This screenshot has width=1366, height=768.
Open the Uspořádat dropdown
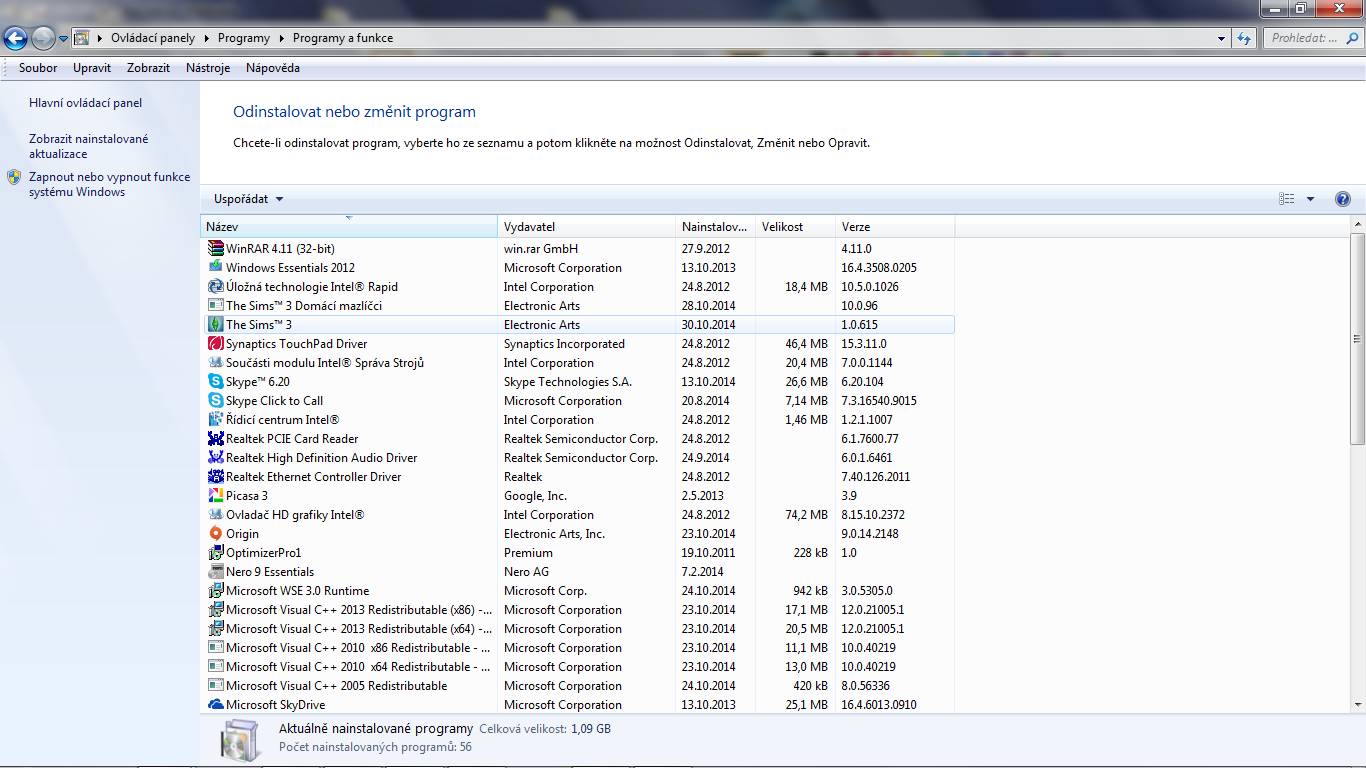[249, 199]
